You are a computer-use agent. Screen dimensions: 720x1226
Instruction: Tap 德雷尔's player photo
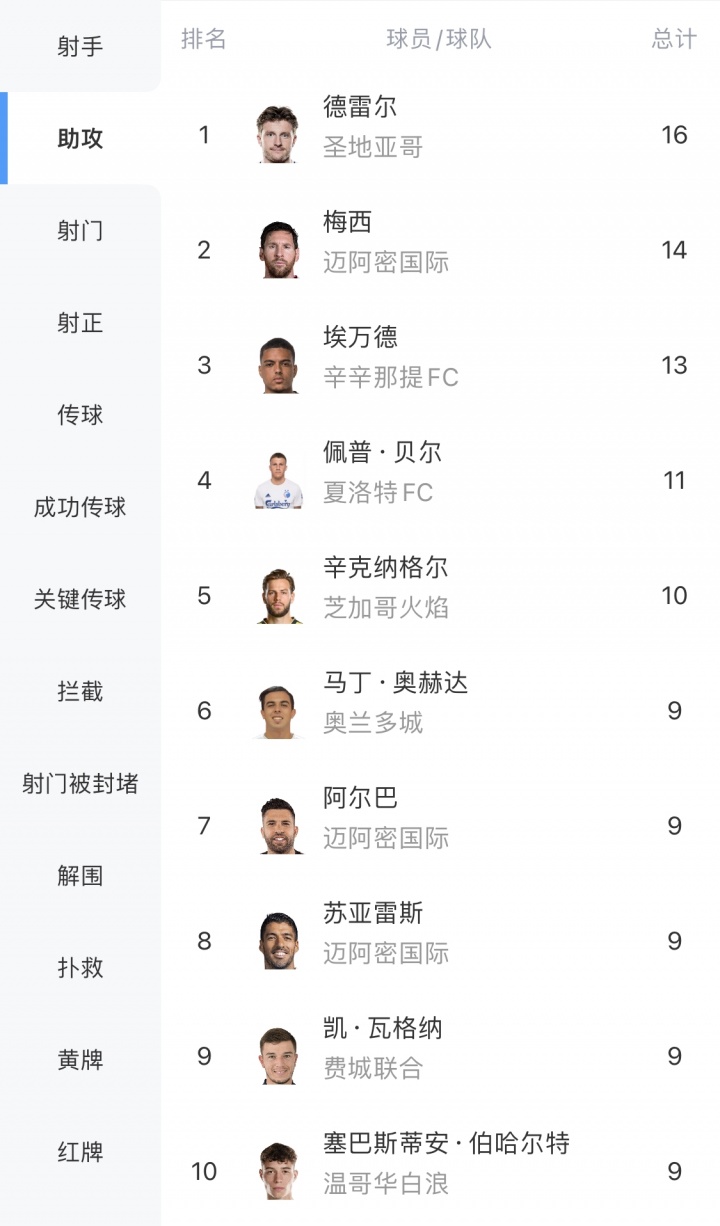click(278, 135)
